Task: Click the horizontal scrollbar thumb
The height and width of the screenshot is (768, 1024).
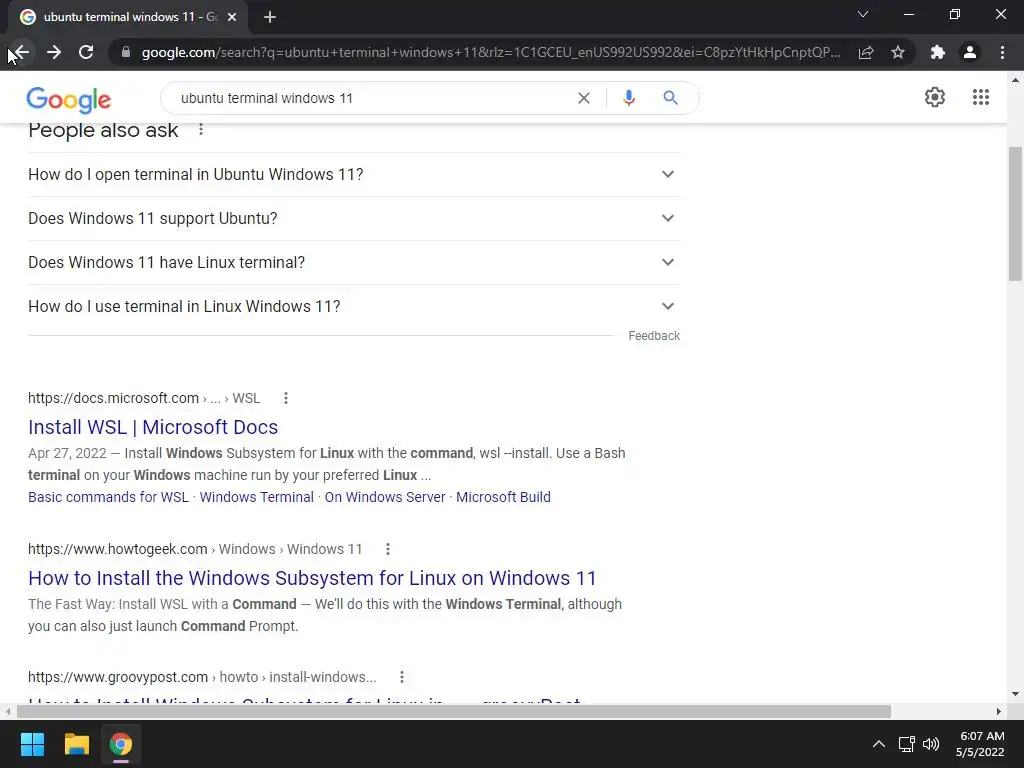Action: point(453,711)
